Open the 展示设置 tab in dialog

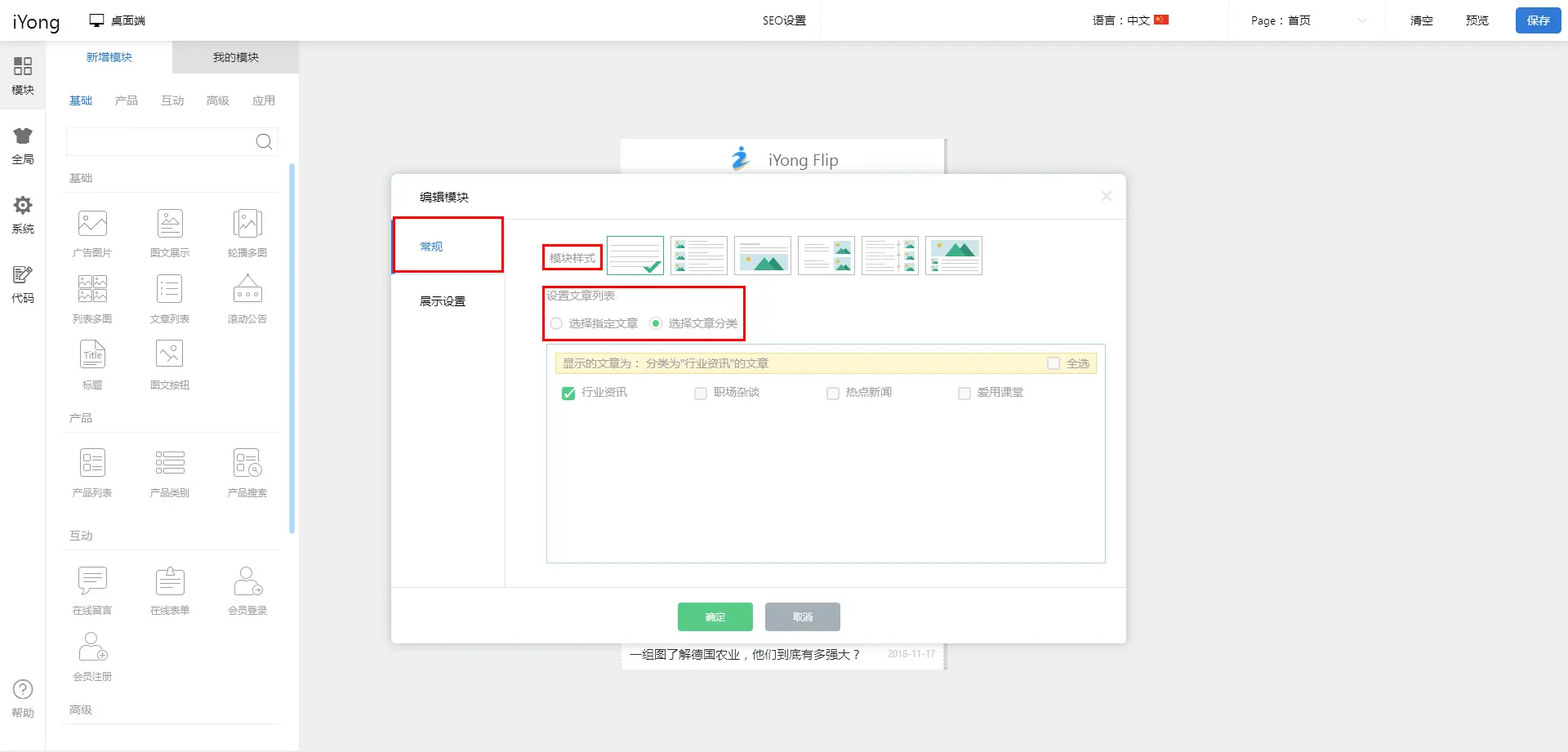pos(443,301)
